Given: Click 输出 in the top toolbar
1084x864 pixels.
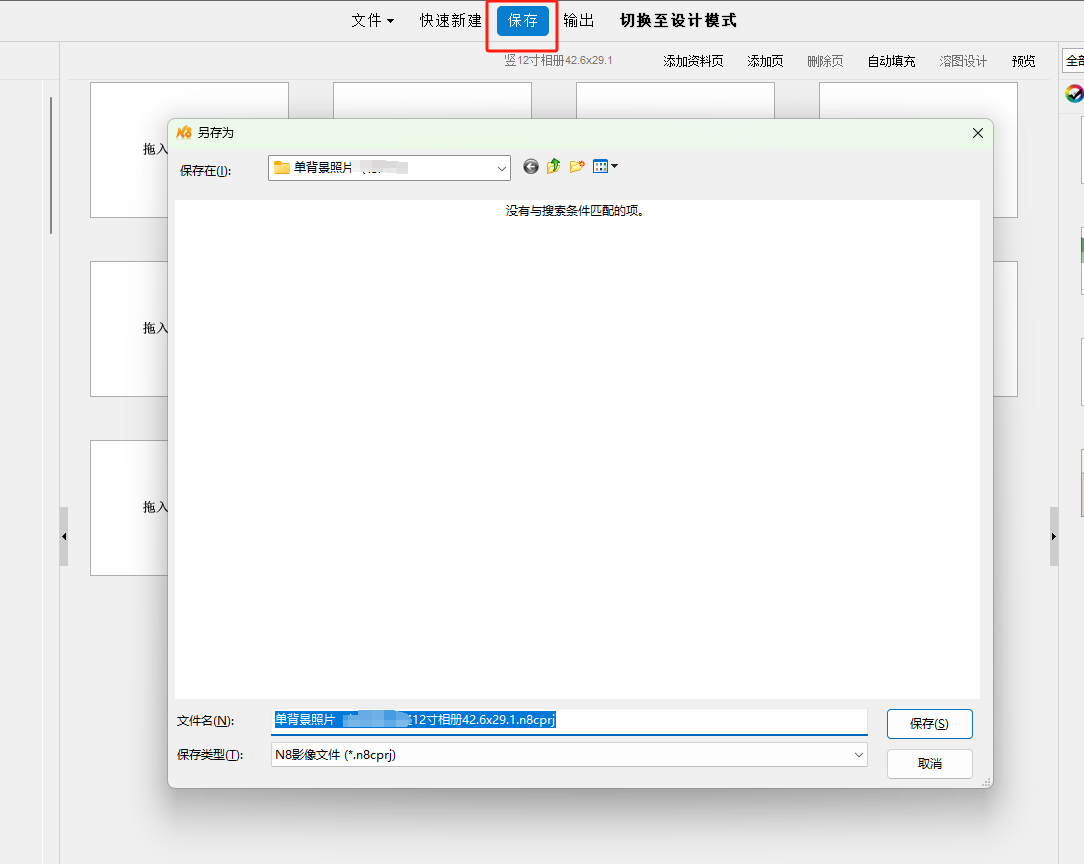Looking at the screenshot, I should pyautogui.click(x=579, y=21).
